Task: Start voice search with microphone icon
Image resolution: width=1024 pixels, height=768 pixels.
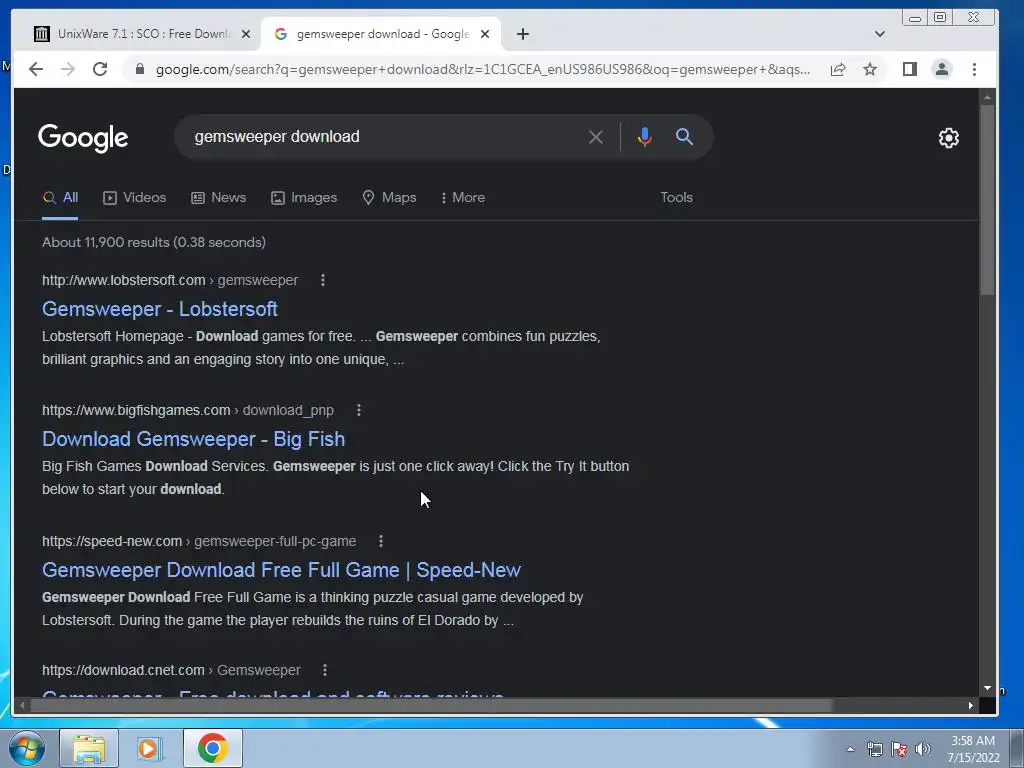Action: coord(645,136)
